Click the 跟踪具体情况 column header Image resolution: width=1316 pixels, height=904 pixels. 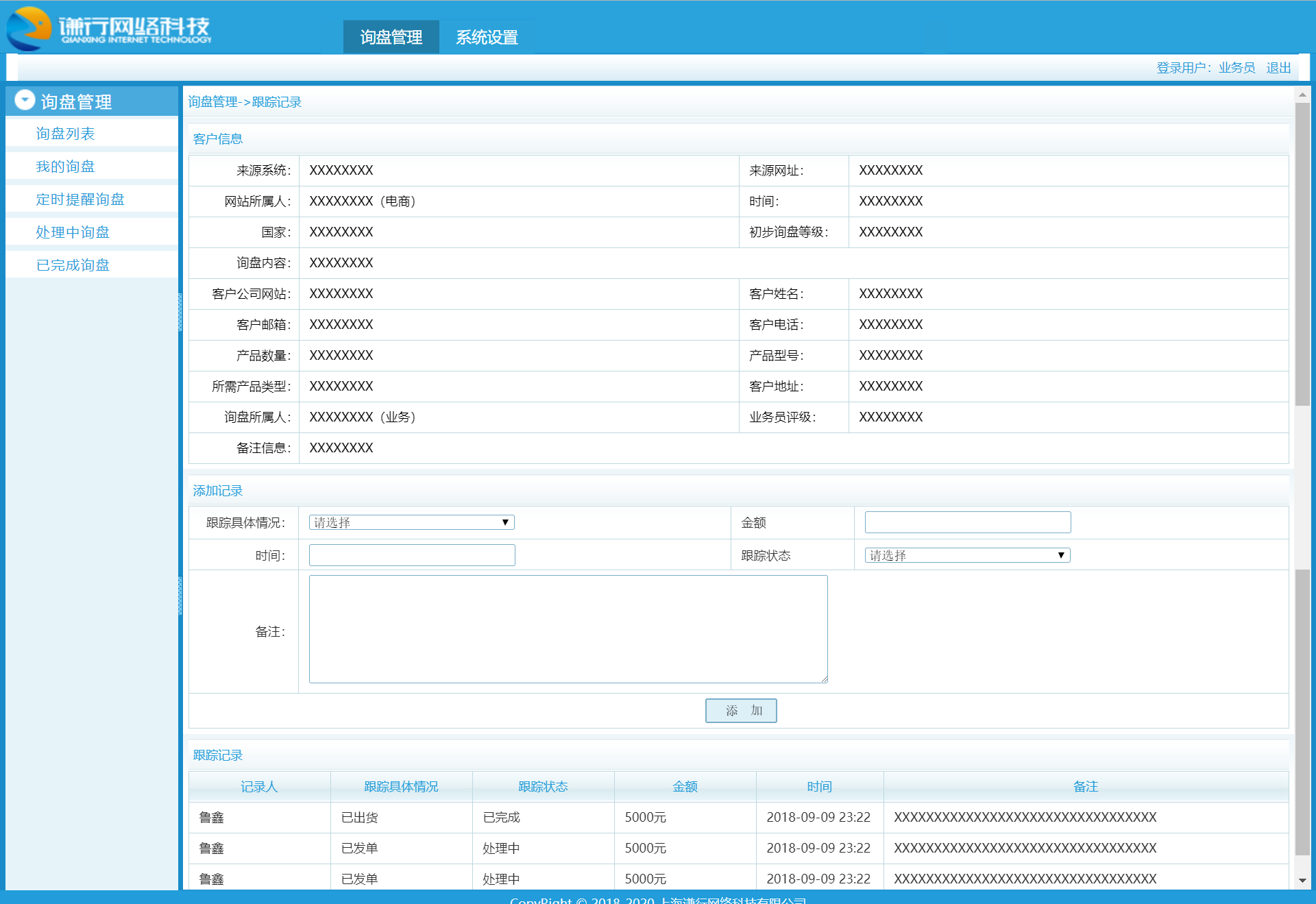coord(401,787)
